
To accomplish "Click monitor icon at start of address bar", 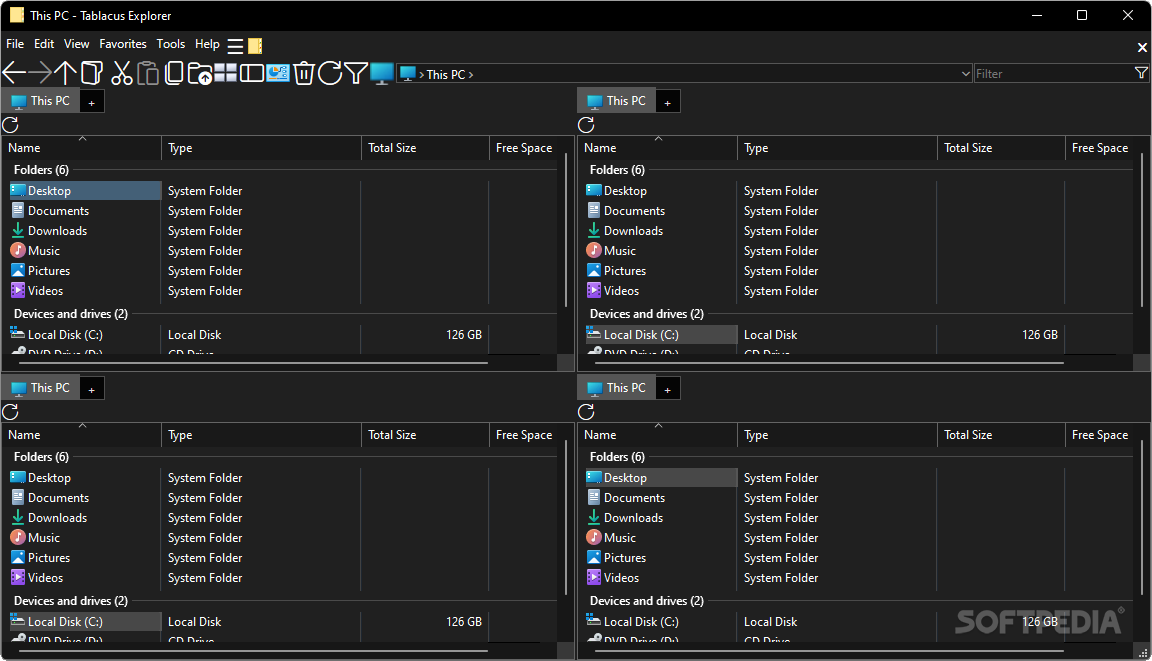I will (x=408, y=73).
